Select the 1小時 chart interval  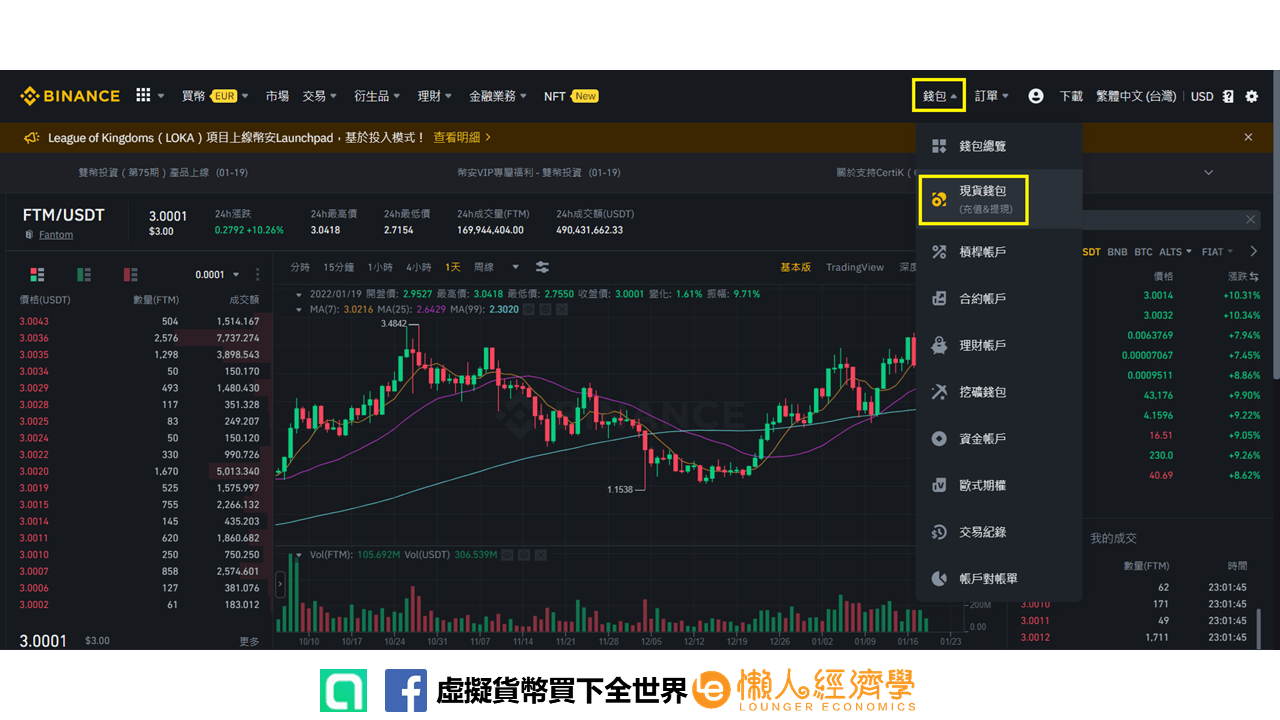380,267
